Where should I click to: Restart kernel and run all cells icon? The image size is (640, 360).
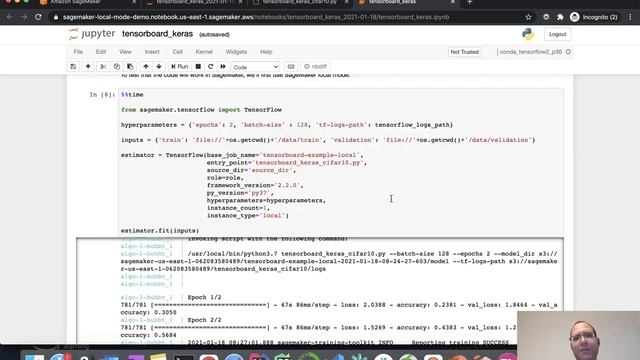point(223,67)
